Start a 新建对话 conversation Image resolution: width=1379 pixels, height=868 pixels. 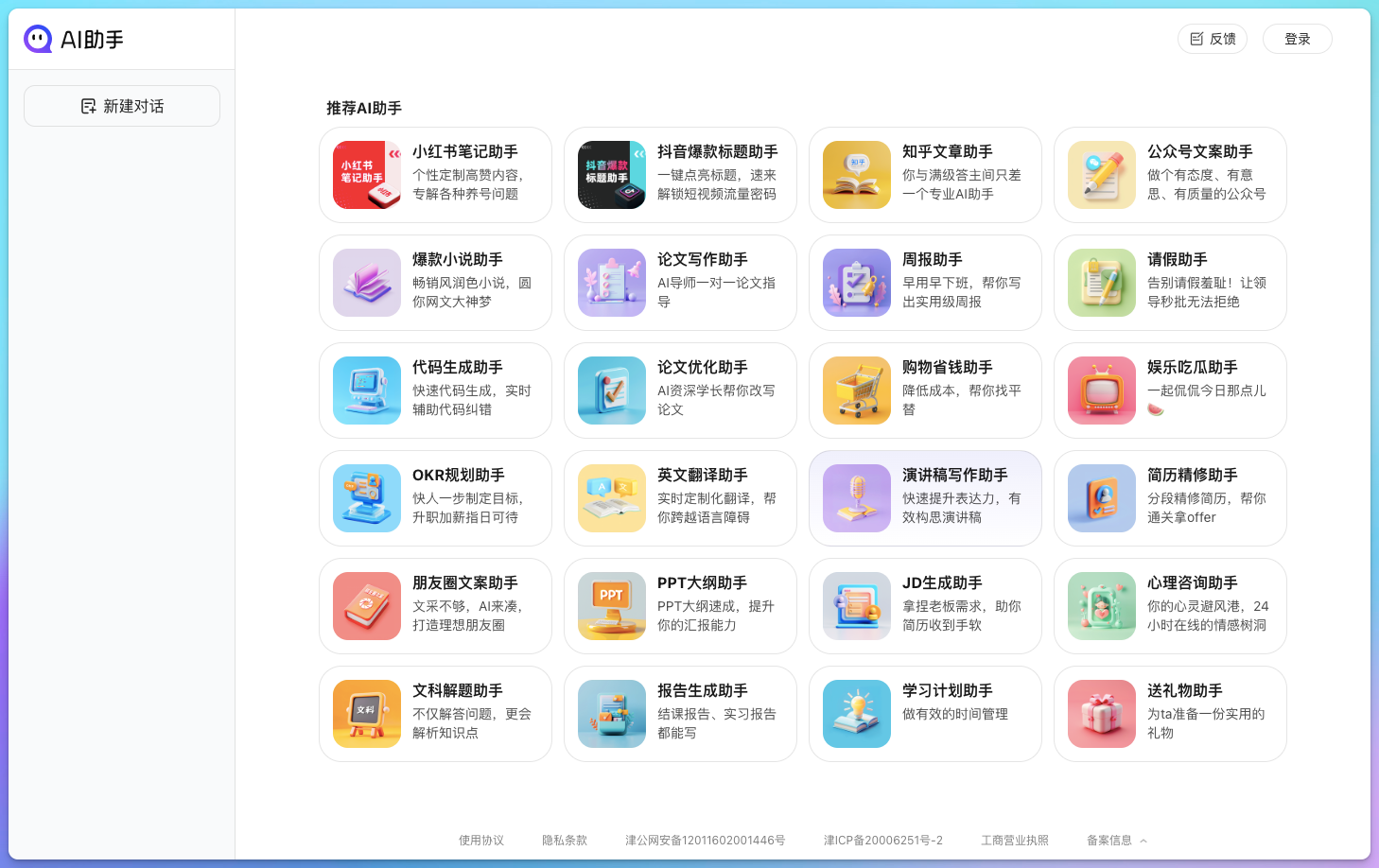click(121, 106)
